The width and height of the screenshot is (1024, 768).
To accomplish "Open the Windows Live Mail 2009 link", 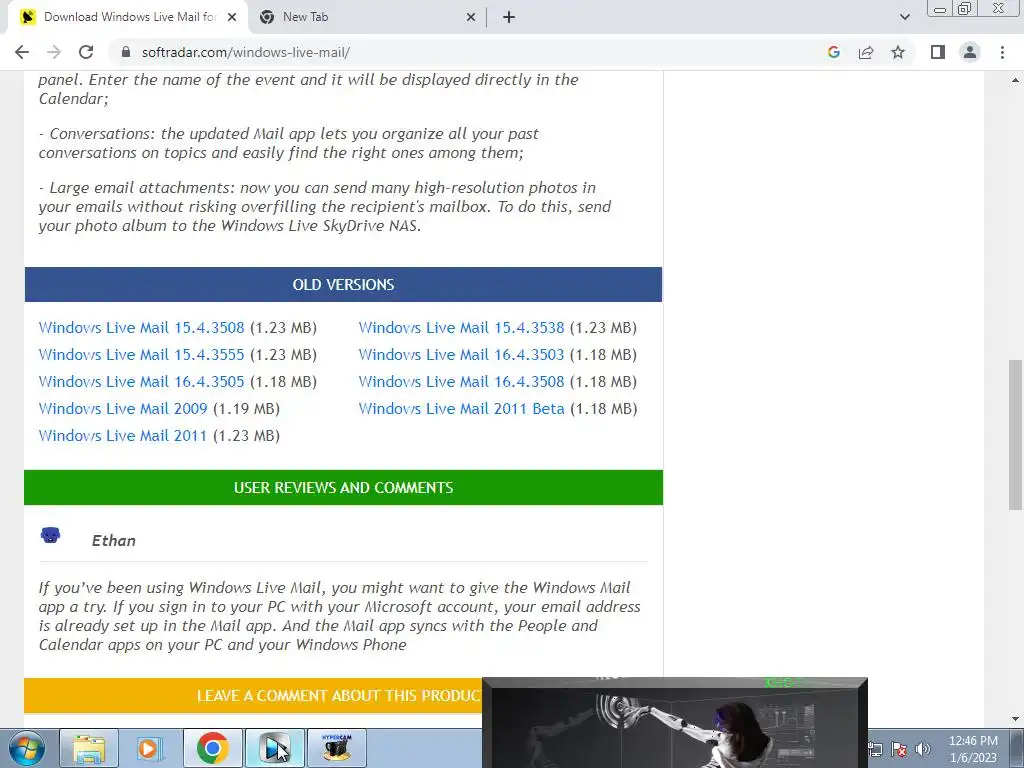I will (123, 409).
